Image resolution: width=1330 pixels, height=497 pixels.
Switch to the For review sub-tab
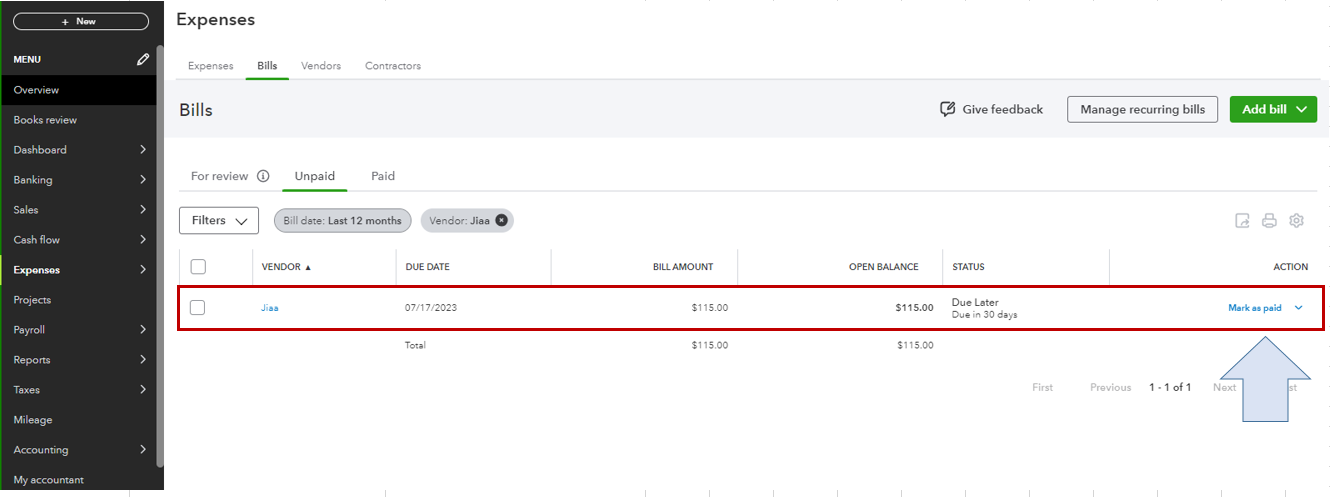[219, 176]
